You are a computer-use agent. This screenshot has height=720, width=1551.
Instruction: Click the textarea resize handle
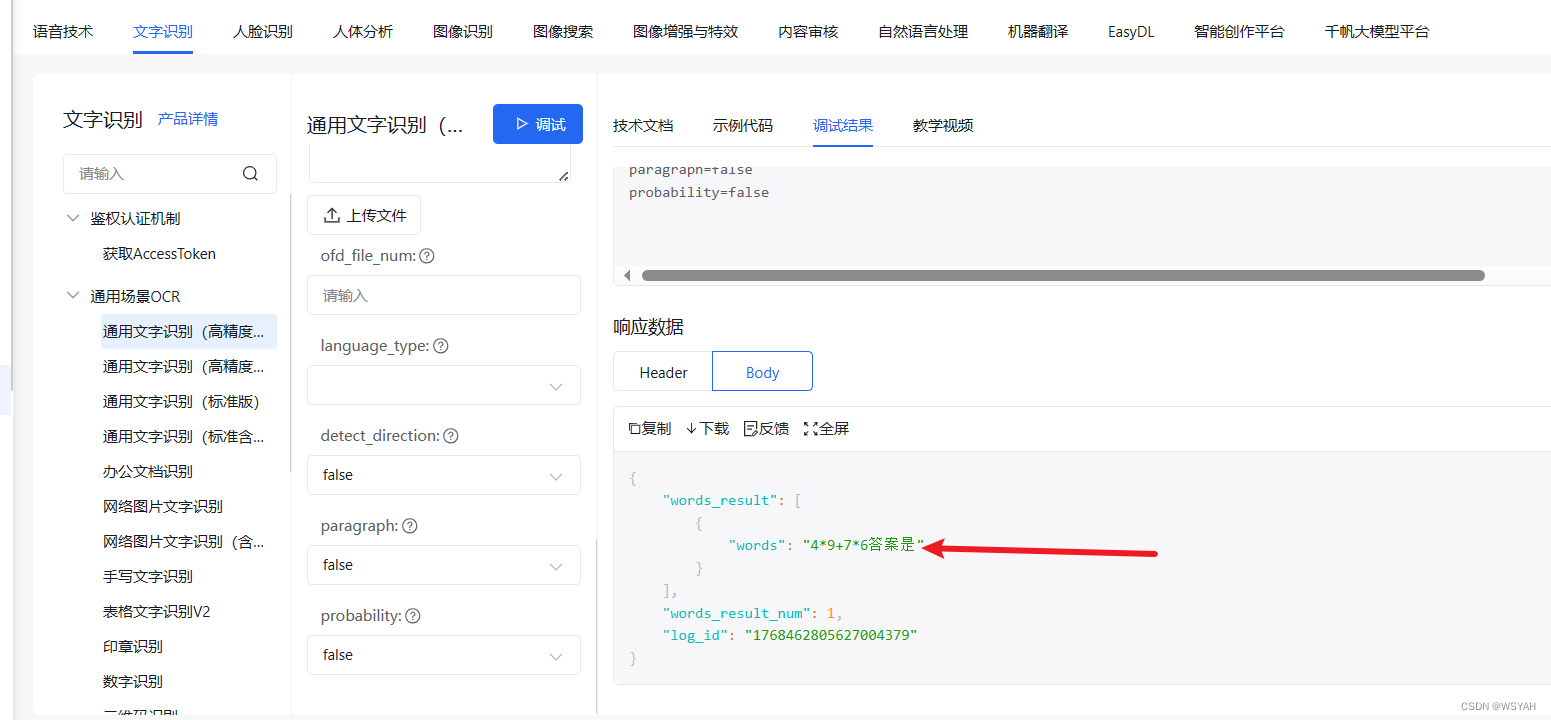(x=563, y=175)
